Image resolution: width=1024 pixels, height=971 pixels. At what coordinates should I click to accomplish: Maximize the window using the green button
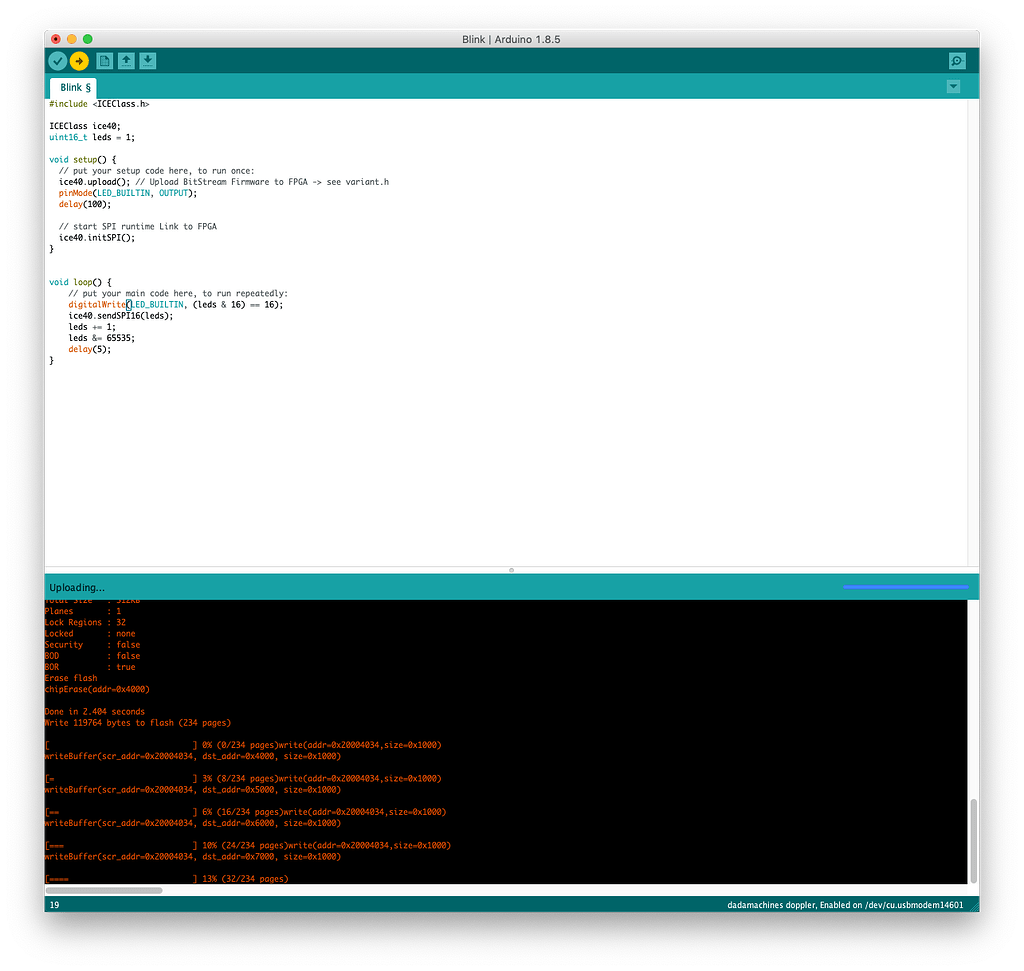pos(88,38)
